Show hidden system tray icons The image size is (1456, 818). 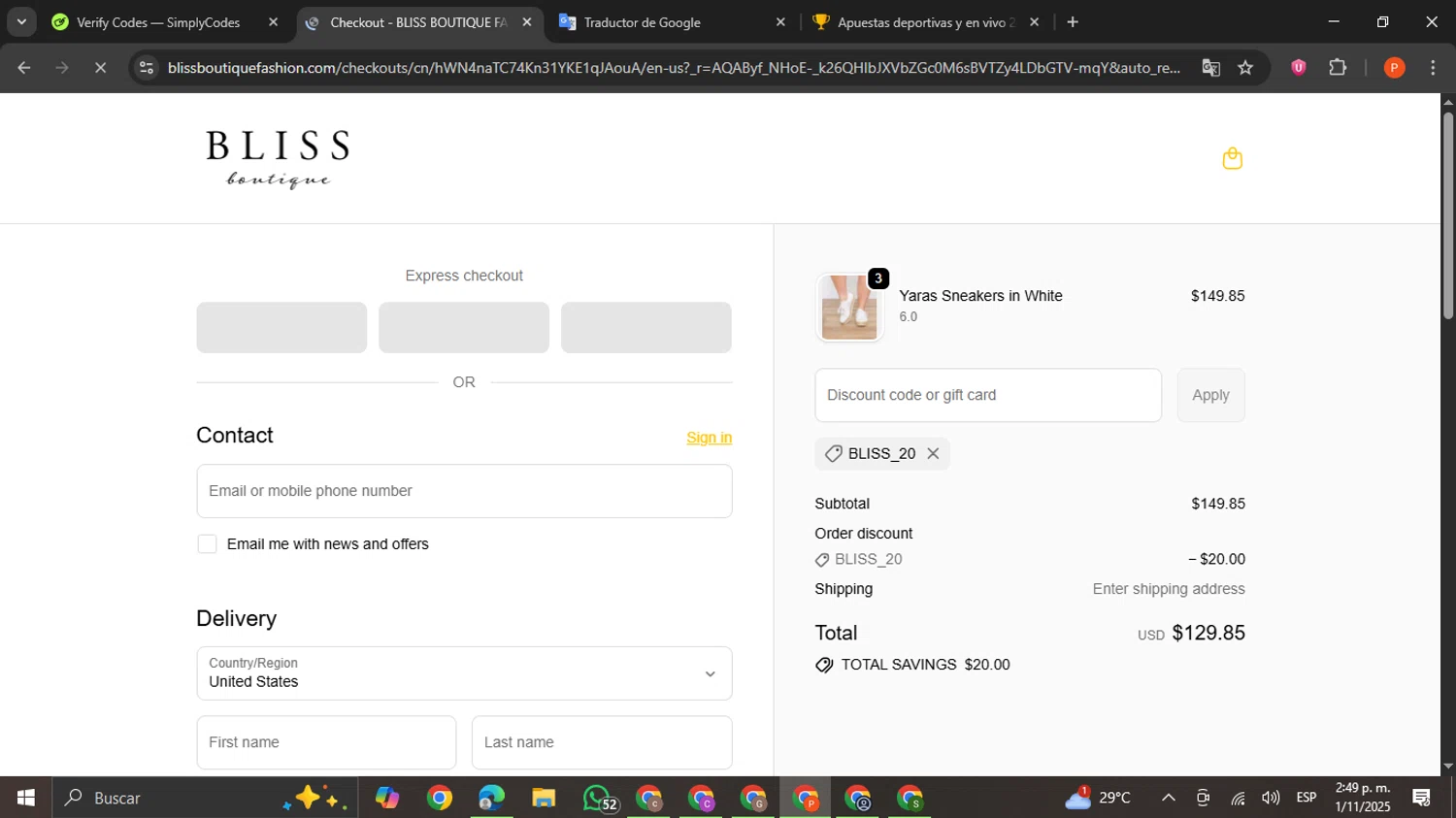(1169, 798)
